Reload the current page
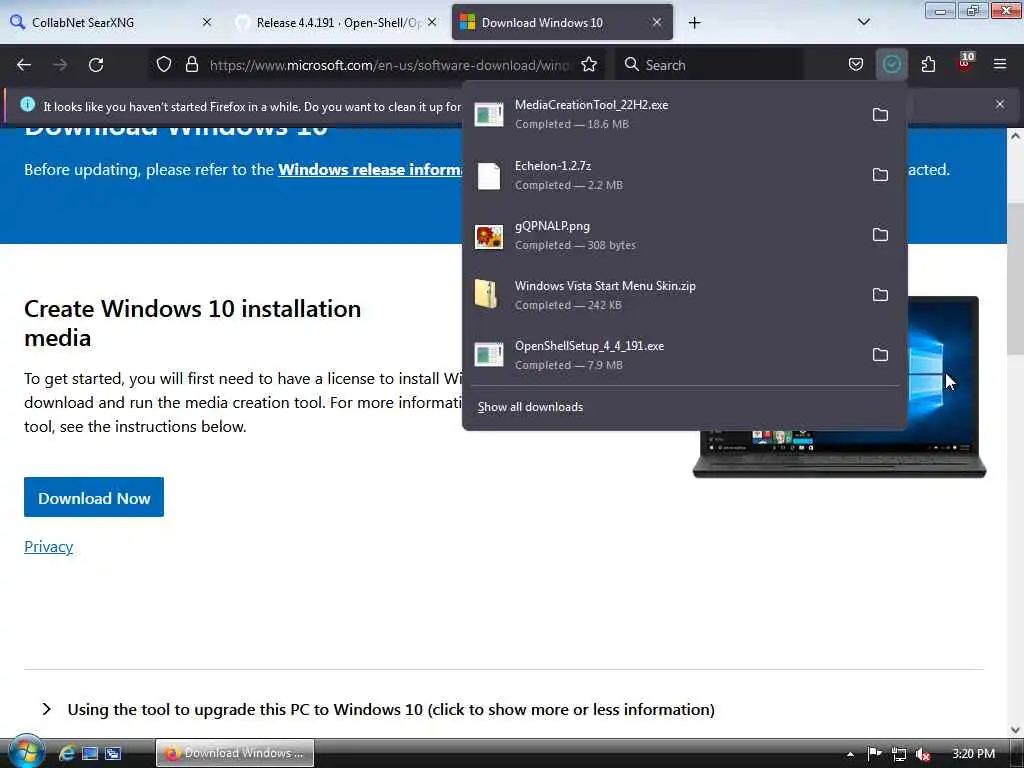The width and height of the screenshot is (1024, 768). 96,65
